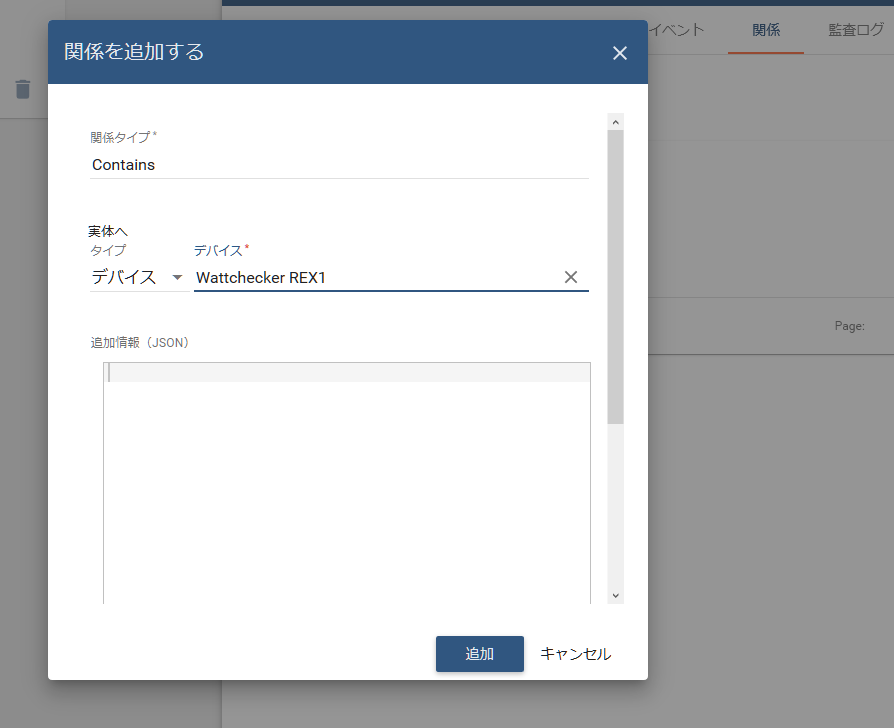894x728 pixels.
Task: Click the 追加情報（JSON） label
Action: coord(140,342)
